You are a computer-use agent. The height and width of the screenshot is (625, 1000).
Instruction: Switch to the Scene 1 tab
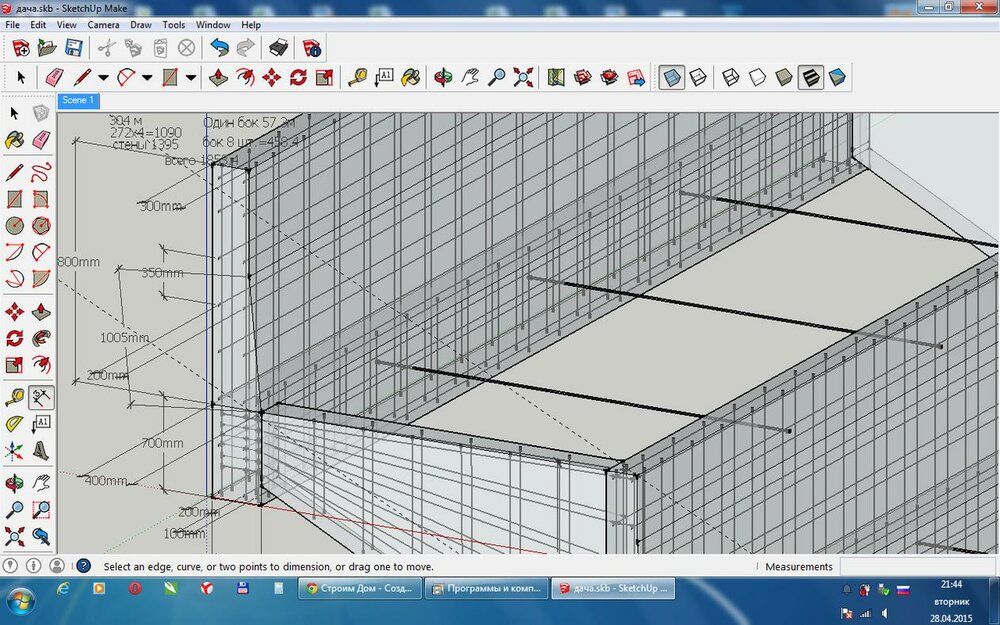click(78, 100)
